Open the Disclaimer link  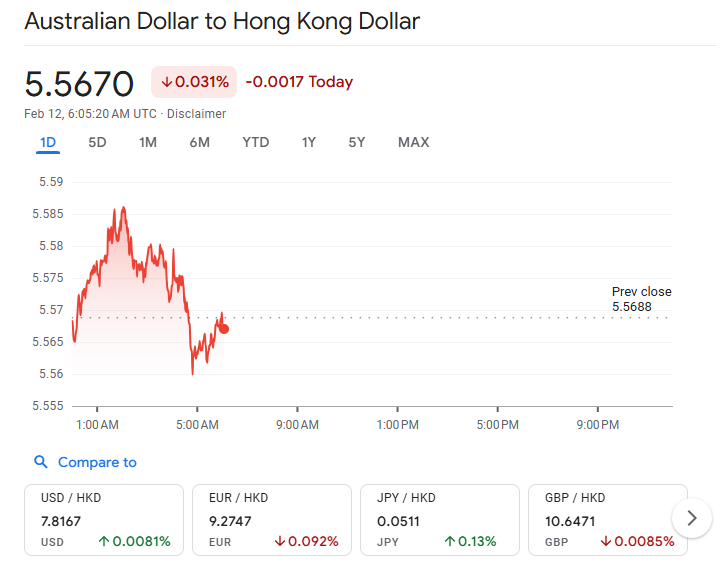pyautogui.click(x=197, y=114)
